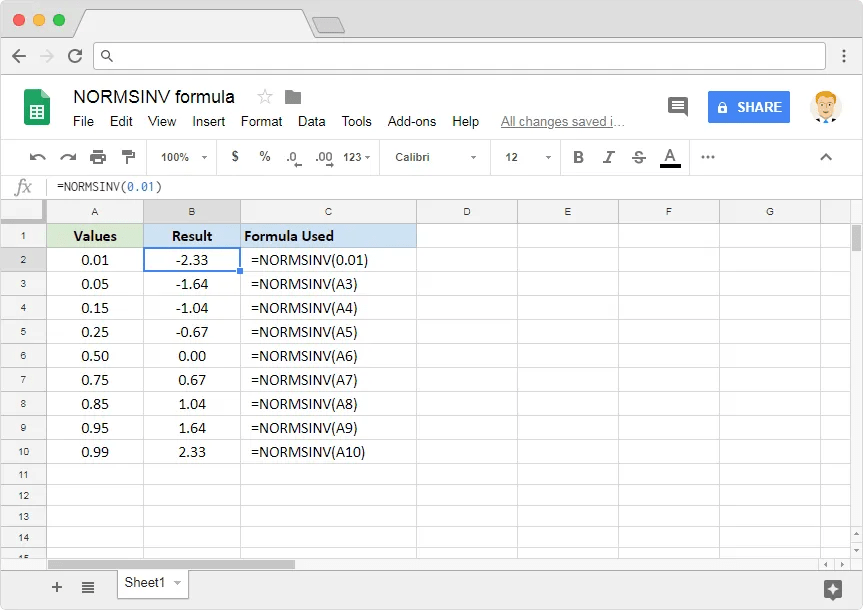The width and height of the screenshot is (863, 610).
Task: Toggle strikethrough formatting
Action: click(638, 157)
